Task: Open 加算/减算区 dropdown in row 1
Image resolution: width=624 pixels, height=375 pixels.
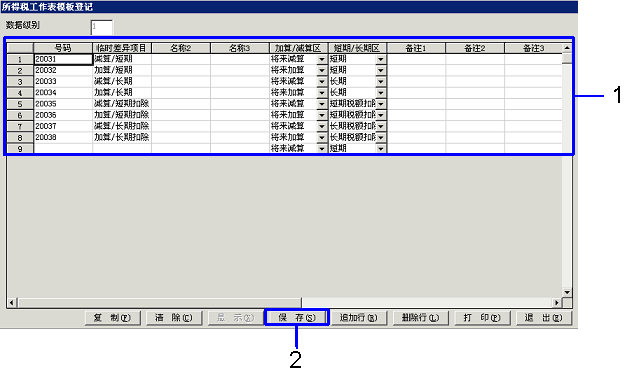Action: click(x=322, y=59)
